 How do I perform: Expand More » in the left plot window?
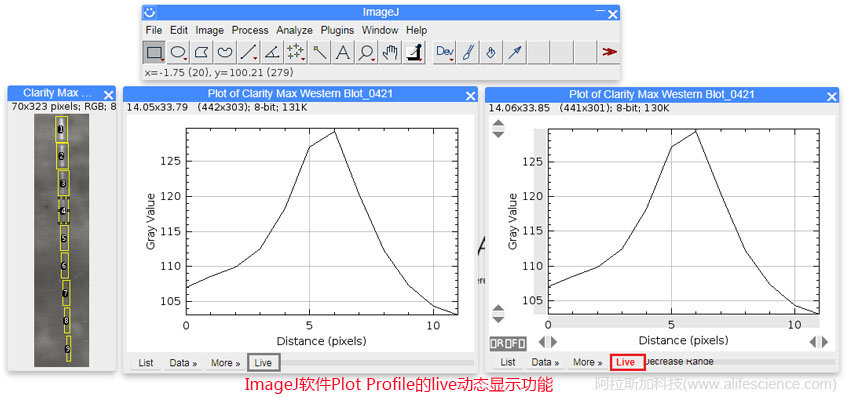coord(226,363)
